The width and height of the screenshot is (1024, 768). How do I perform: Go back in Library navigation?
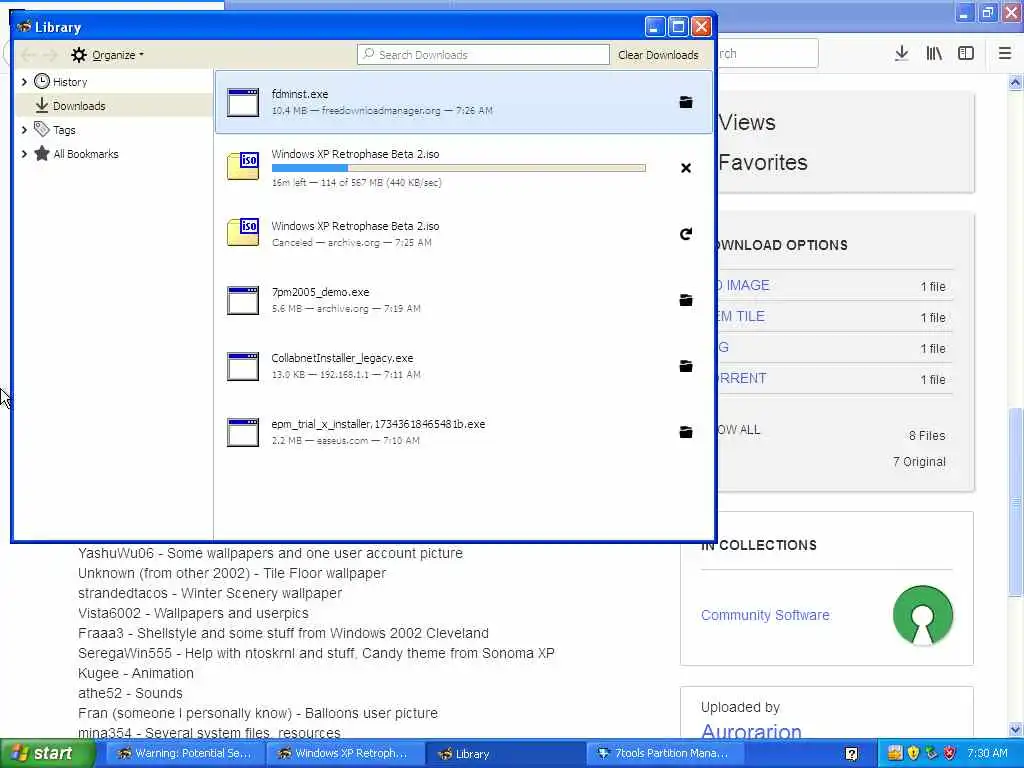pyautogui.click(x=29, y=55)
